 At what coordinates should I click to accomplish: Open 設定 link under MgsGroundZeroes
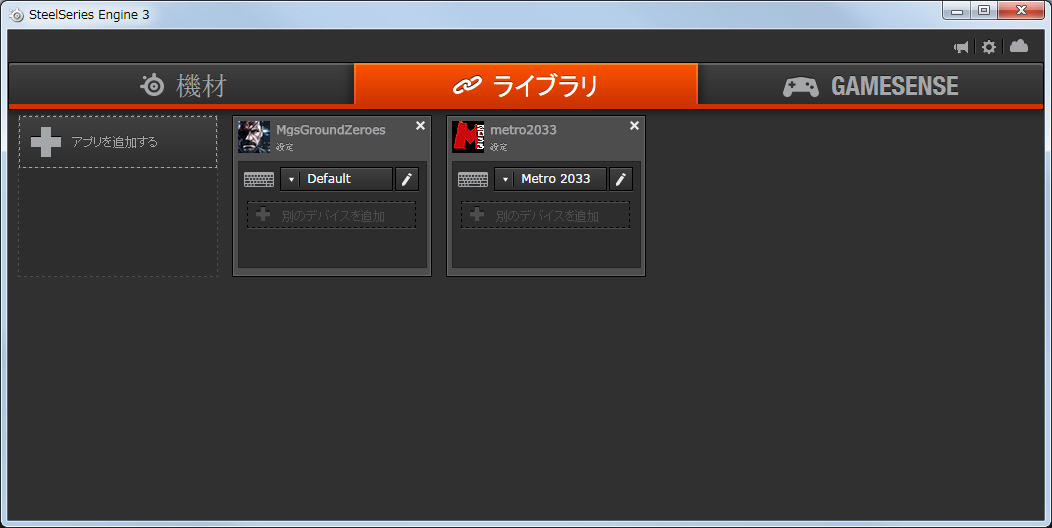pyautogui.click(x=284, y=147)
